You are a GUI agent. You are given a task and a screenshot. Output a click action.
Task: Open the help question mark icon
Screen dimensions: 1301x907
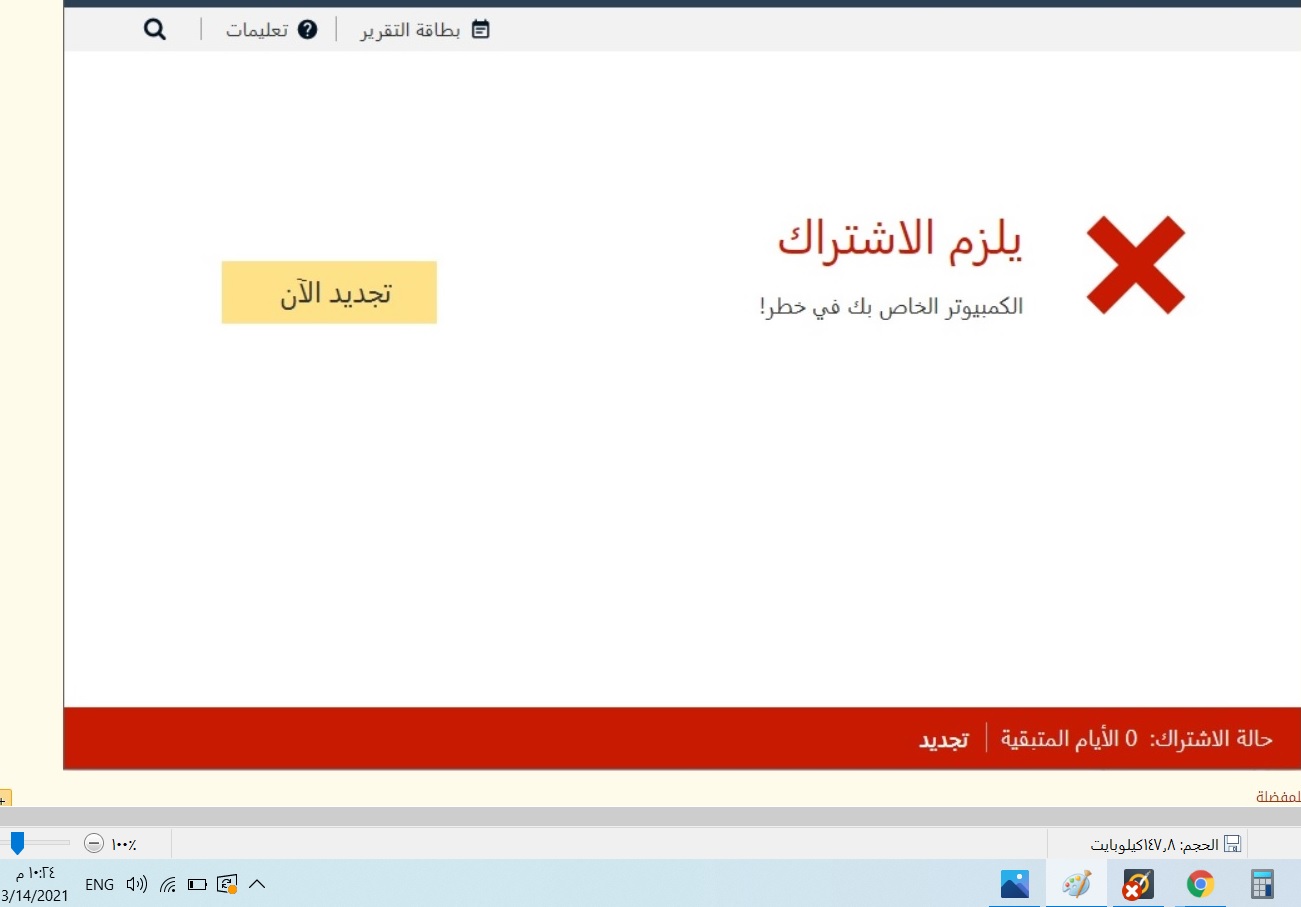click(308, 30)
